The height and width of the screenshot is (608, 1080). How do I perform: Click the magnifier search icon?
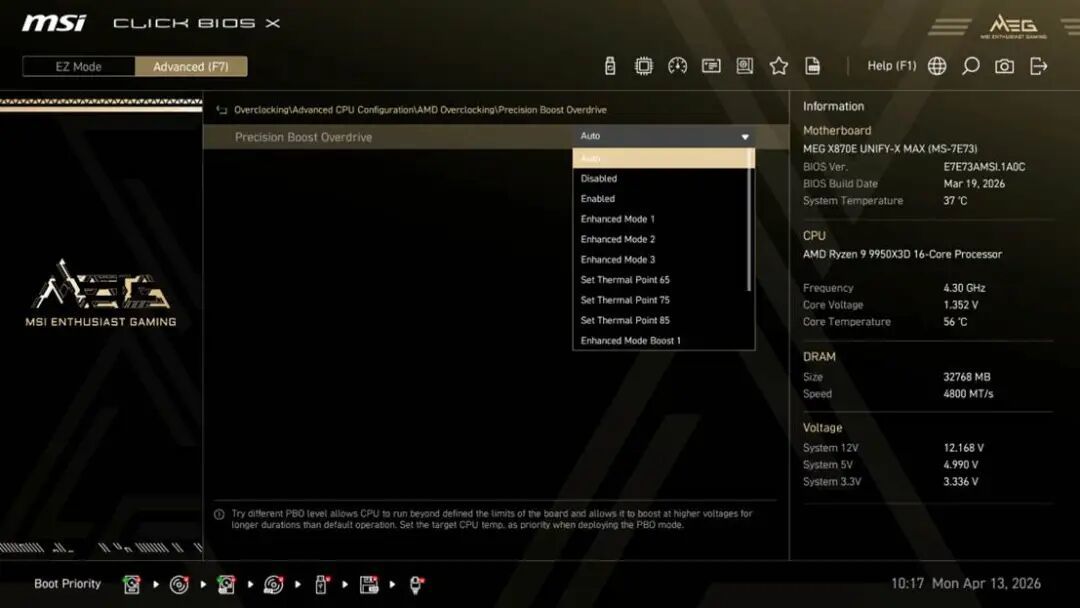pyautogui.click(x=970, y=66)
